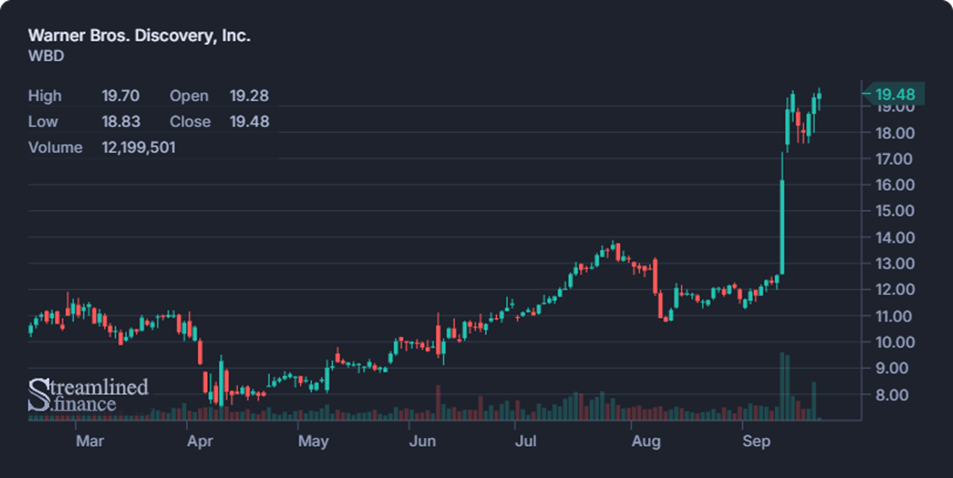
Task: Click the May month label
Action: click(x=313, y=441)
